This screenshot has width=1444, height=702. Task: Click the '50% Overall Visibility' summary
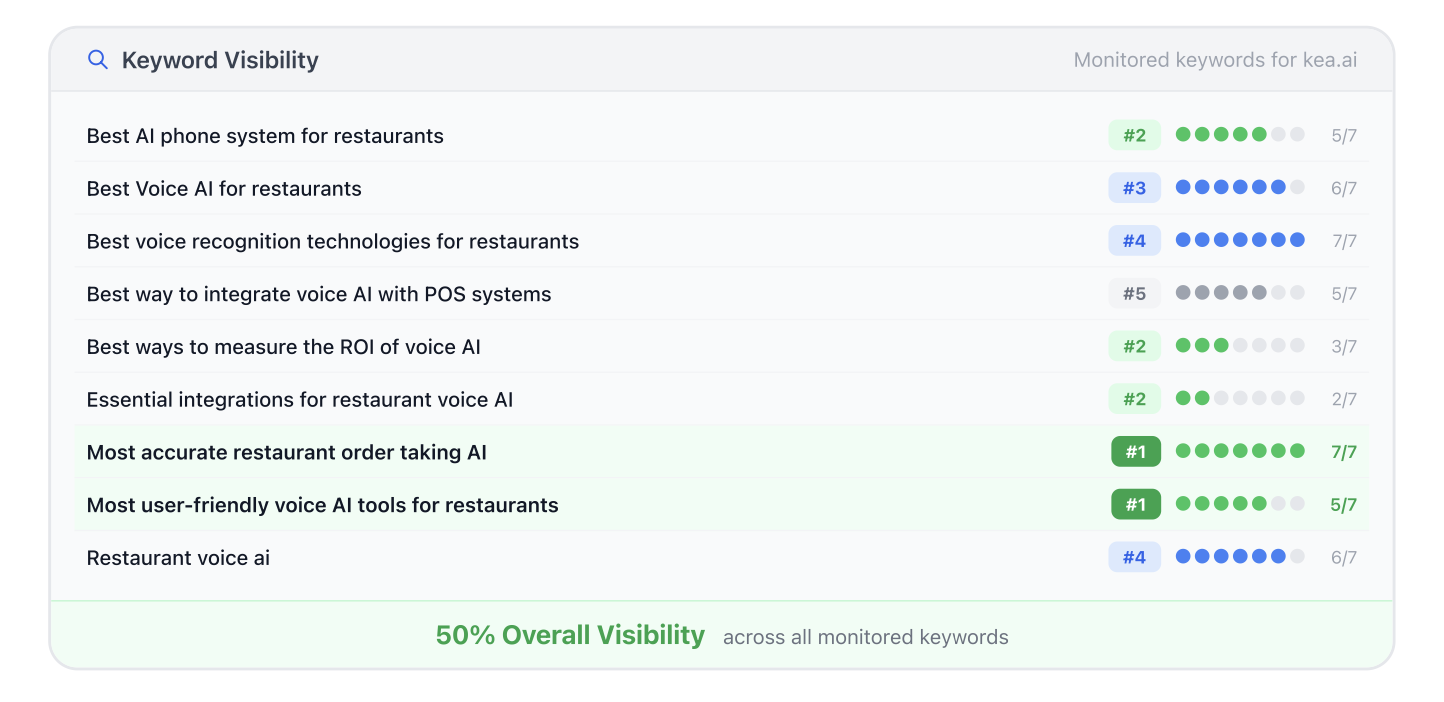(570, 635)
